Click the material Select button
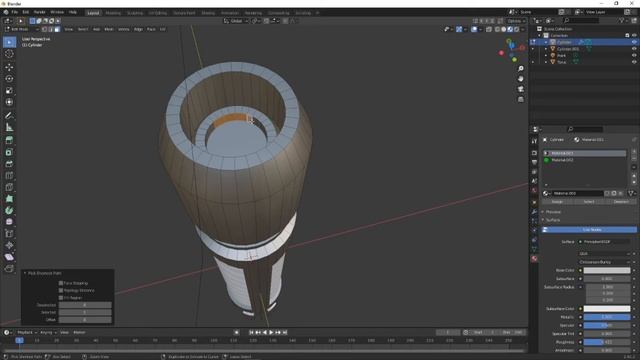 tap(589, 202)
